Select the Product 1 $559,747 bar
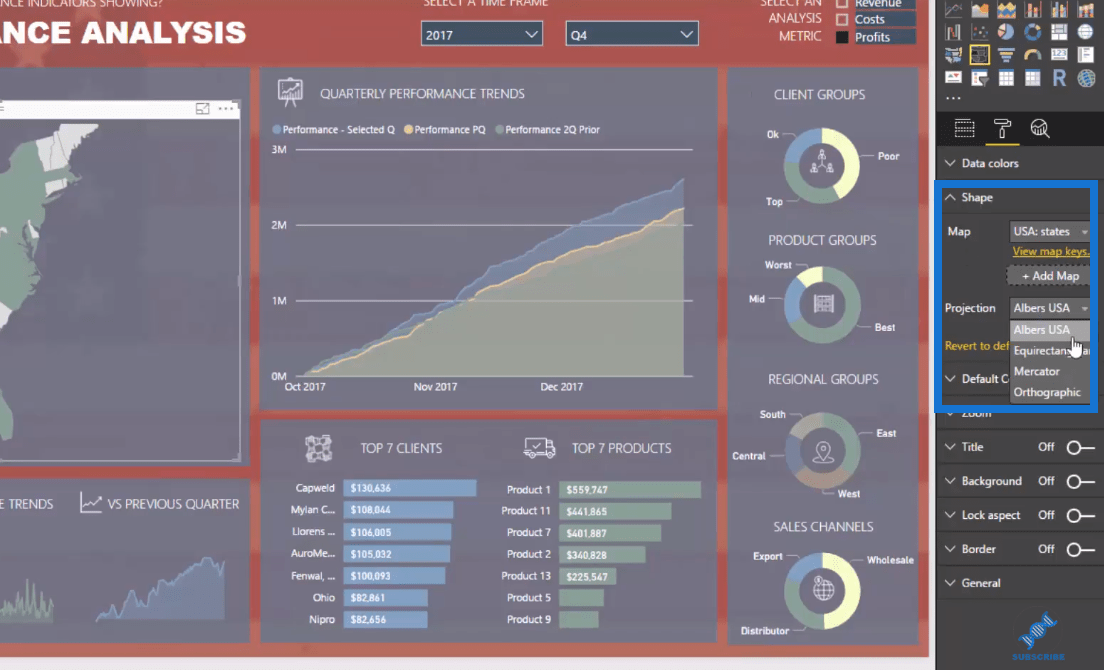Viewport: 1104px width, 670px height. coord(630,490)
